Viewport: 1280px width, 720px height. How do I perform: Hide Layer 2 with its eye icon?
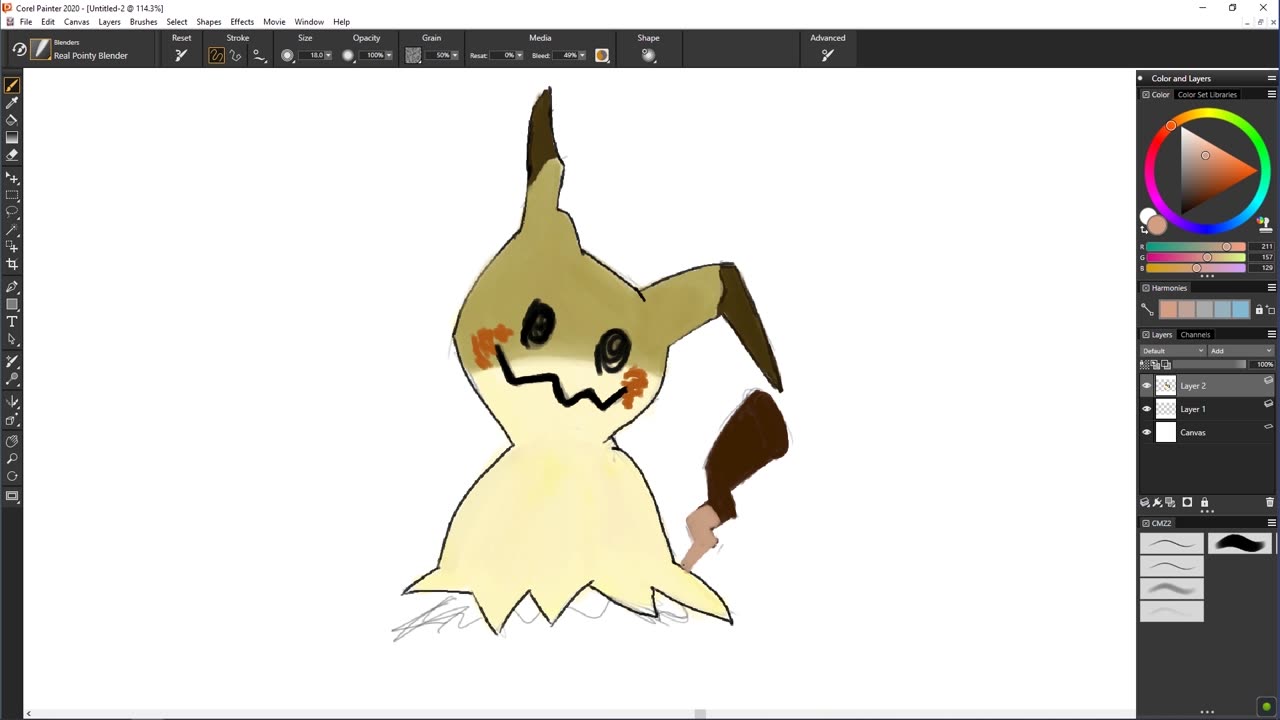[x=1147, y=385]
